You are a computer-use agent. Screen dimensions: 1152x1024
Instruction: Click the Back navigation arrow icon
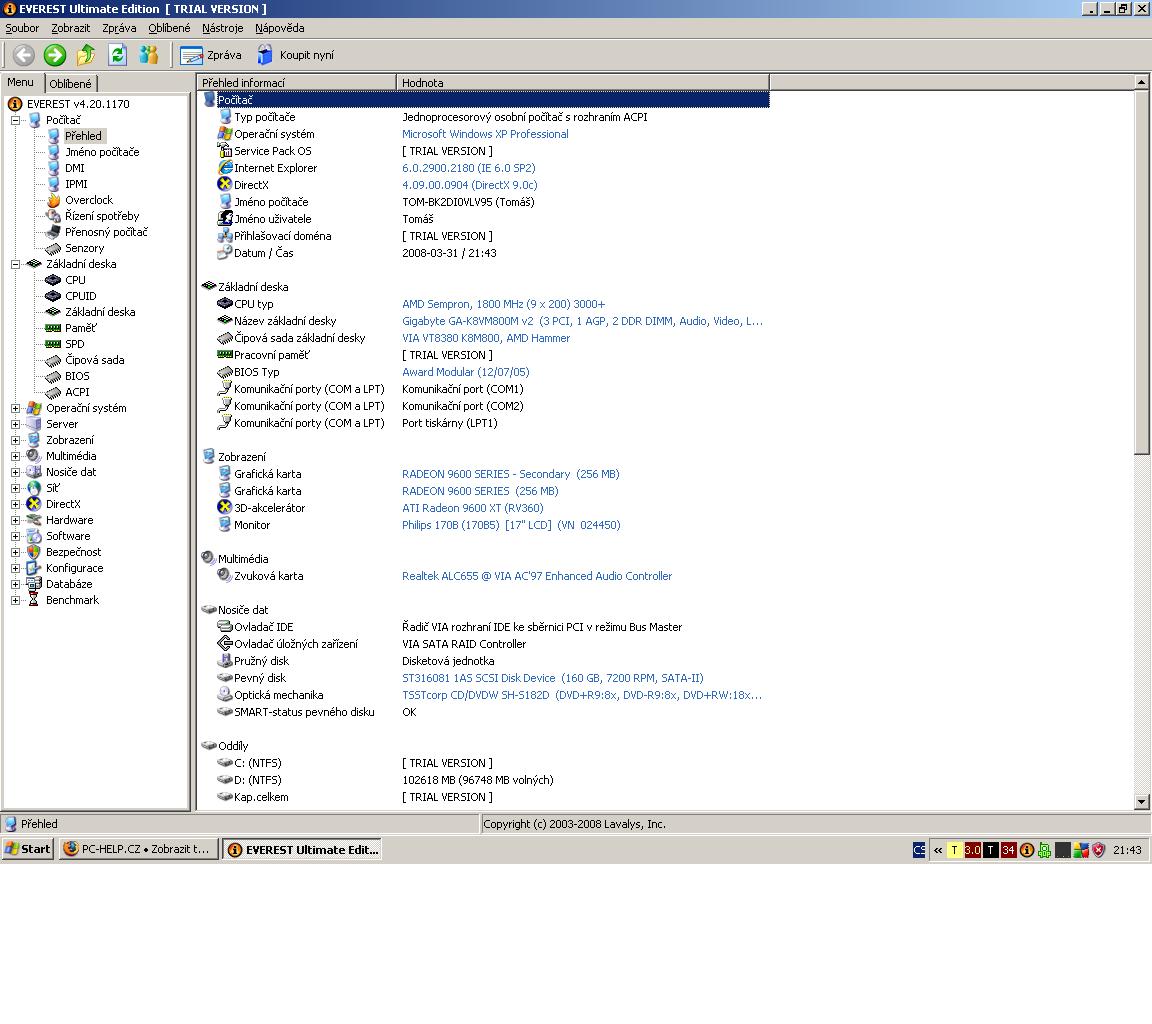click(24, 55)
